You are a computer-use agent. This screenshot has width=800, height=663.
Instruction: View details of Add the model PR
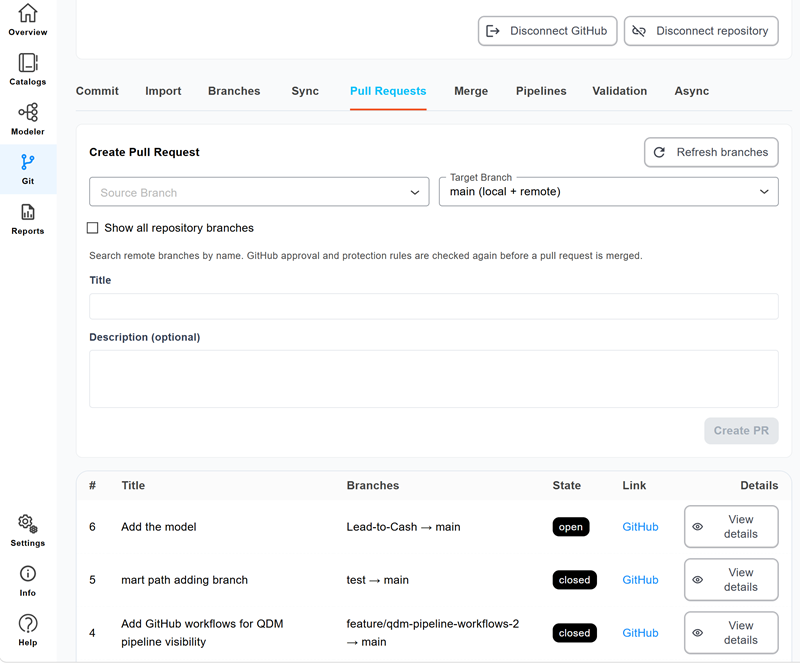point(731,527)
